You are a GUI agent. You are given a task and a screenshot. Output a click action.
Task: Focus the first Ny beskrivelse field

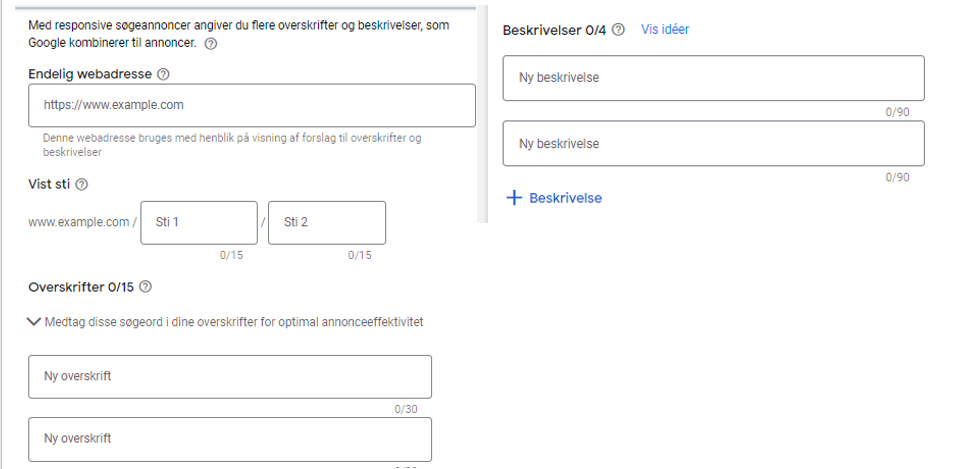coord(713,78)
